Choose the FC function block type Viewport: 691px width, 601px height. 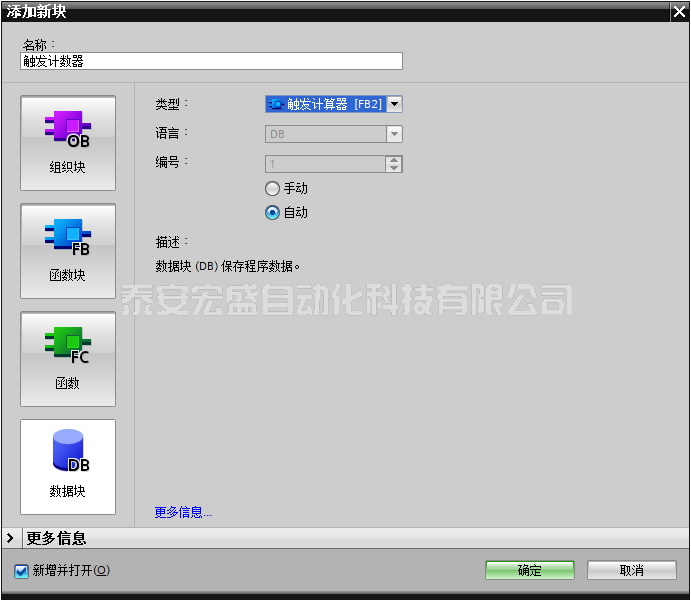(68, 359)
